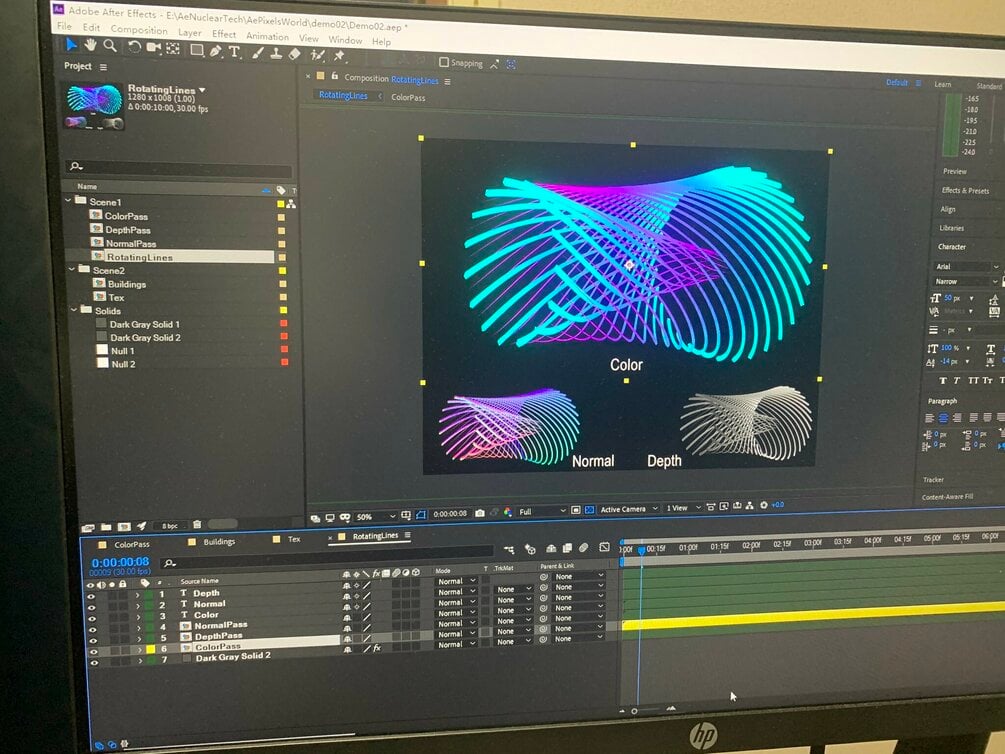This screenshot has width=1005, height=754.
Task: Open the Active Camera dropdown
Action: pyautogui.click(x=629, y=509)
